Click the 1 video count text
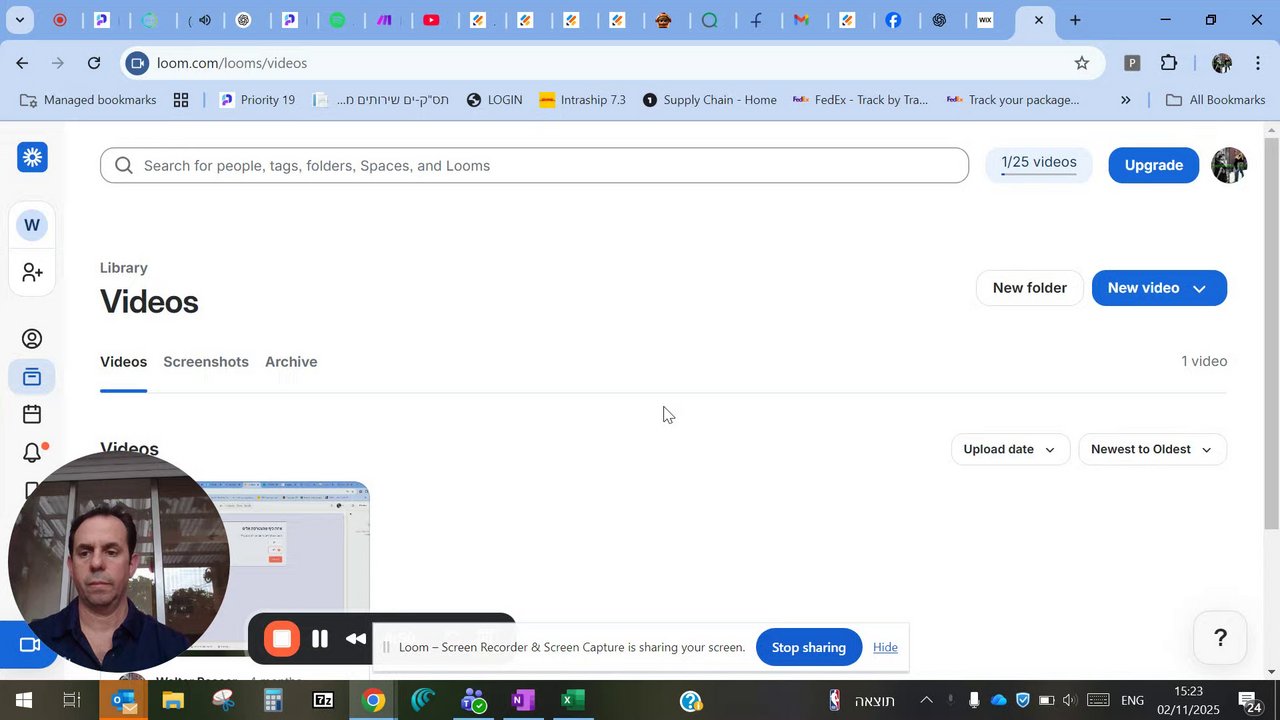Viewport: 1280px width, 720px height. (1204, 361)
